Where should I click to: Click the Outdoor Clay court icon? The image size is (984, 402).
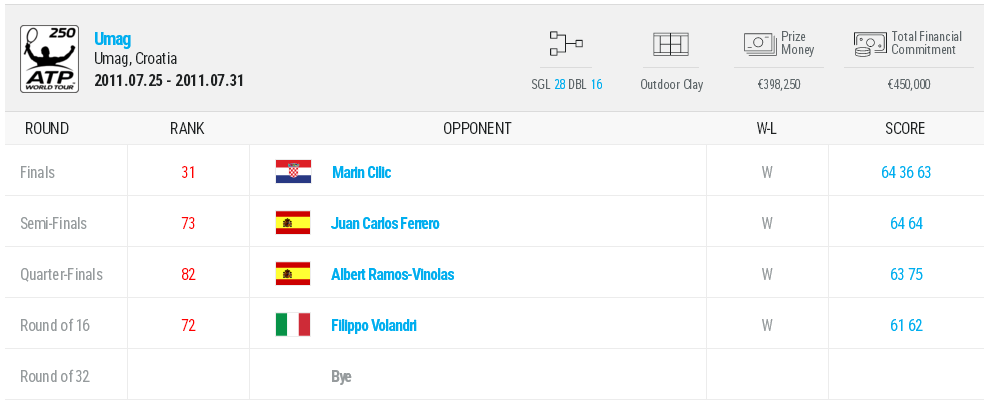[671, 44]
